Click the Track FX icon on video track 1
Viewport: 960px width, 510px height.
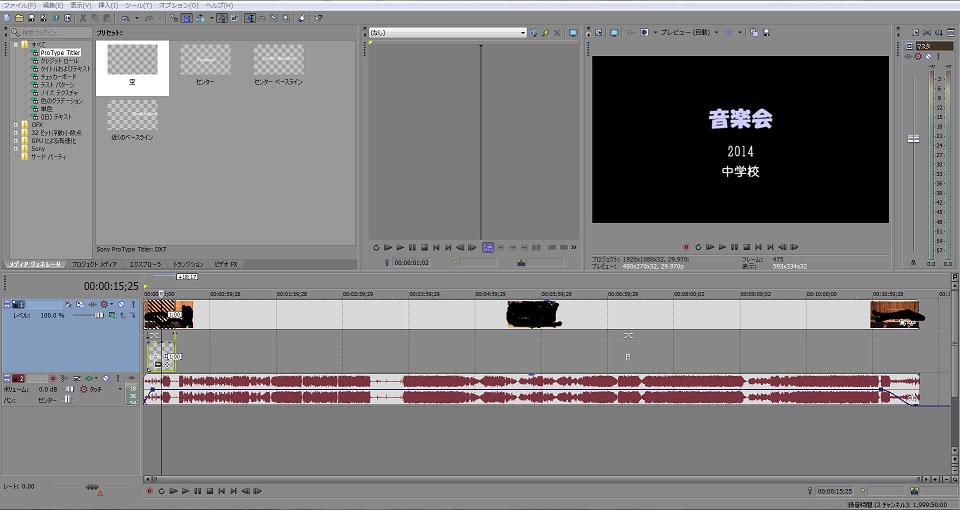[92, 304]
